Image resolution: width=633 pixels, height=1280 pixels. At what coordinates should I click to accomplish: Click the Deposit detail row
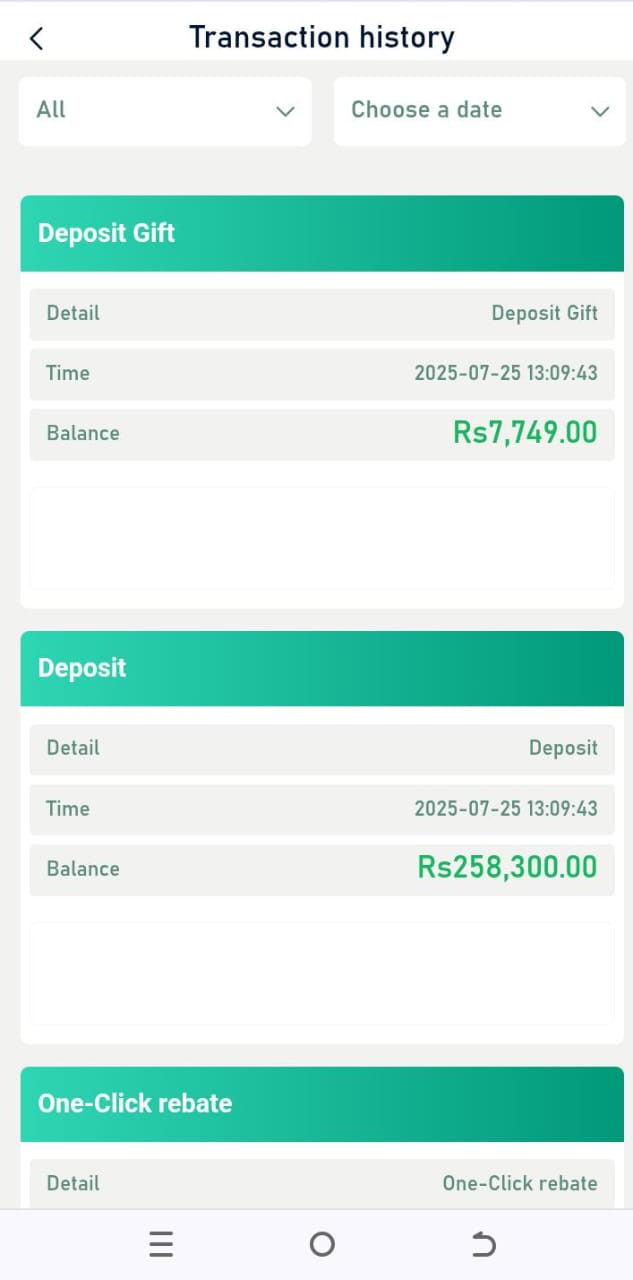tap(322, 749)
